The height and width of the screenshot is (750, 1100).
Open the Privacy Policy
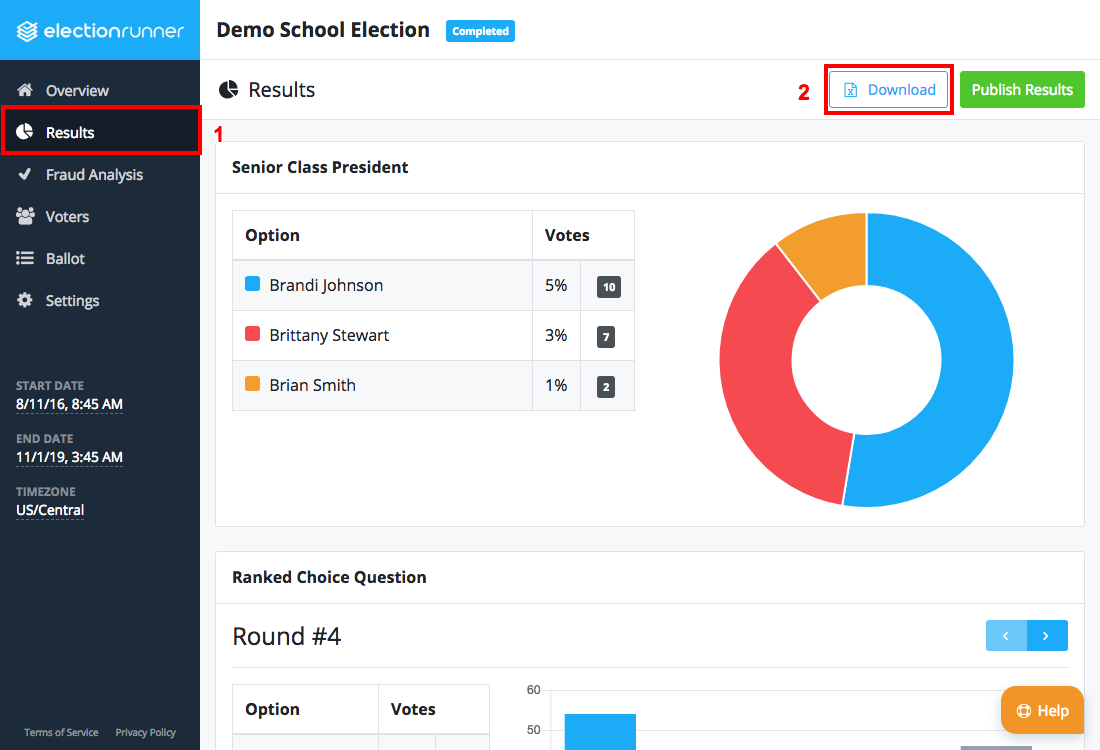[x=145, y=732]
